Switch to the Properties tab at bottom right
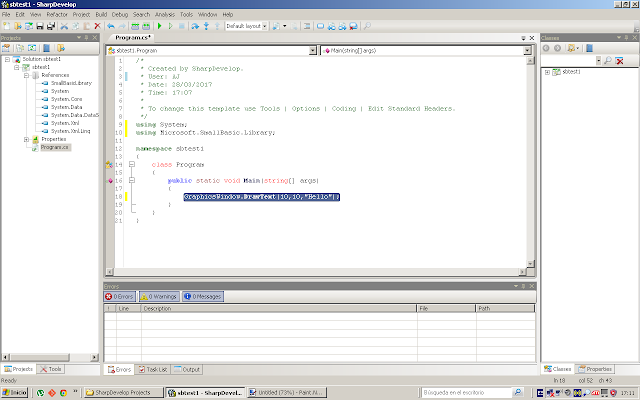This screenshot has width=640, height=400. (x=595, y=369)
